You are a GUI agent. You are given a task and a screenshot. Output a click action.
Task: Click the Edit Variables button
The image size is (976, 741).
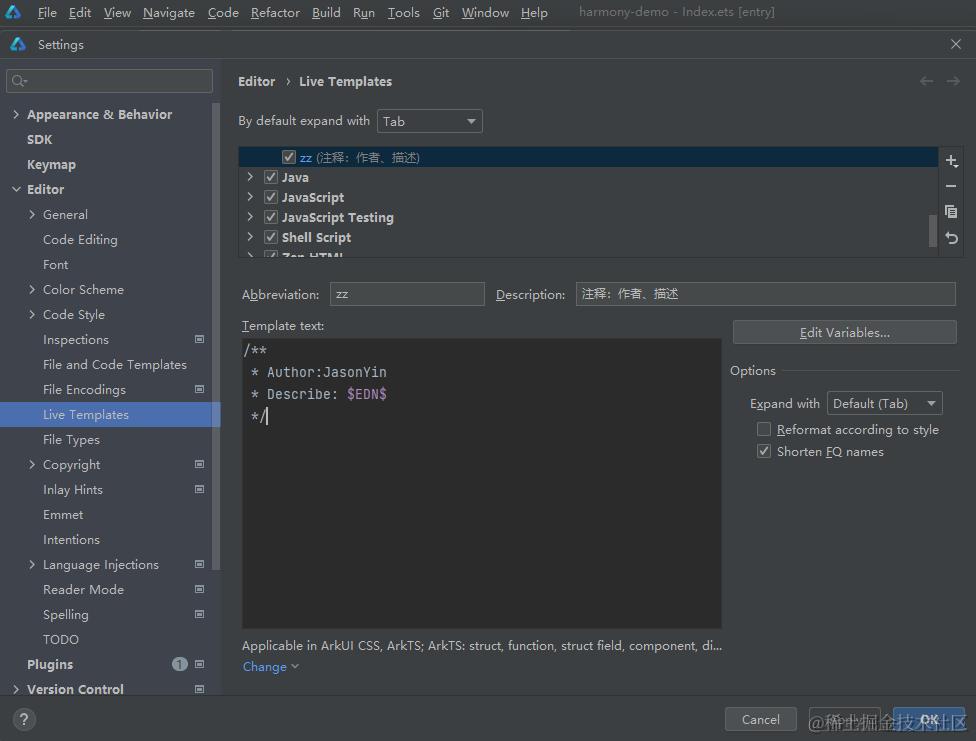pos(844,333)
